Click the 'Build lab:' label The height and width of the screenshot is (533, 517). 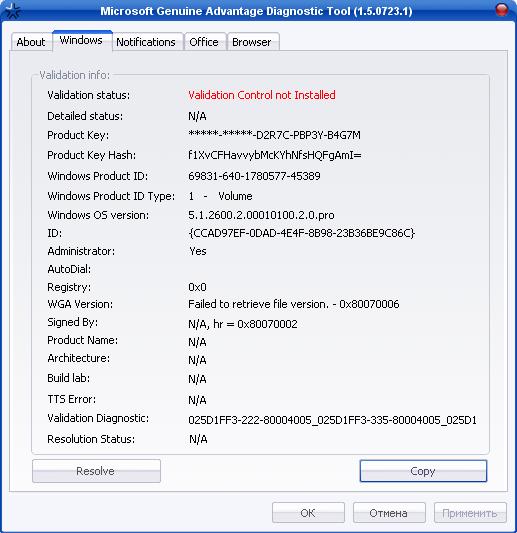pos(68,378)
